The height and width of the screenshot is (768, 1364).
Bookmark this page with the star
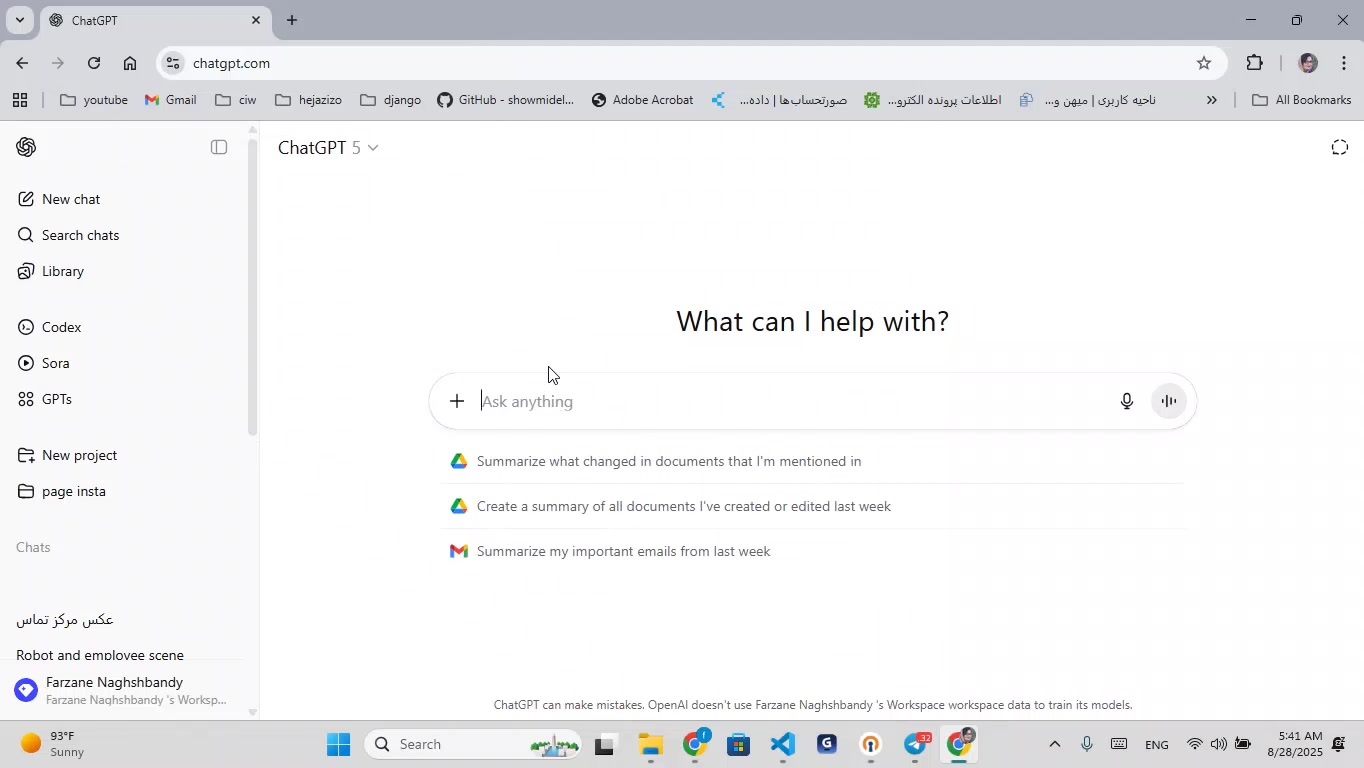coord(1204,63)
